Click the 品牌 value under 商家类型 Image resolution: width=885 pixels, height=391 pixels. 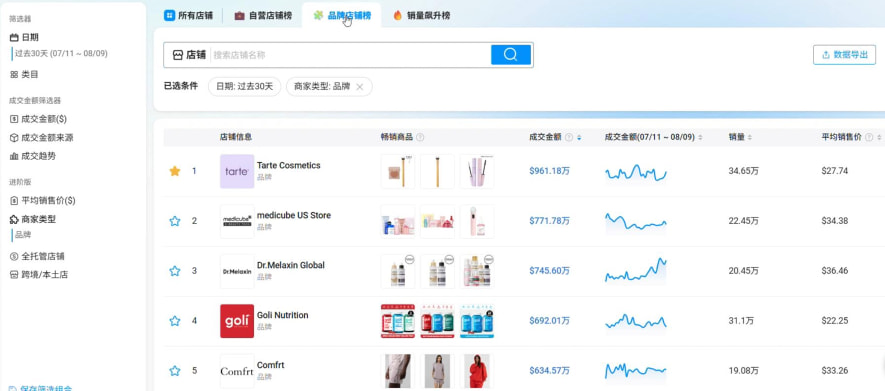click(23, 235)
